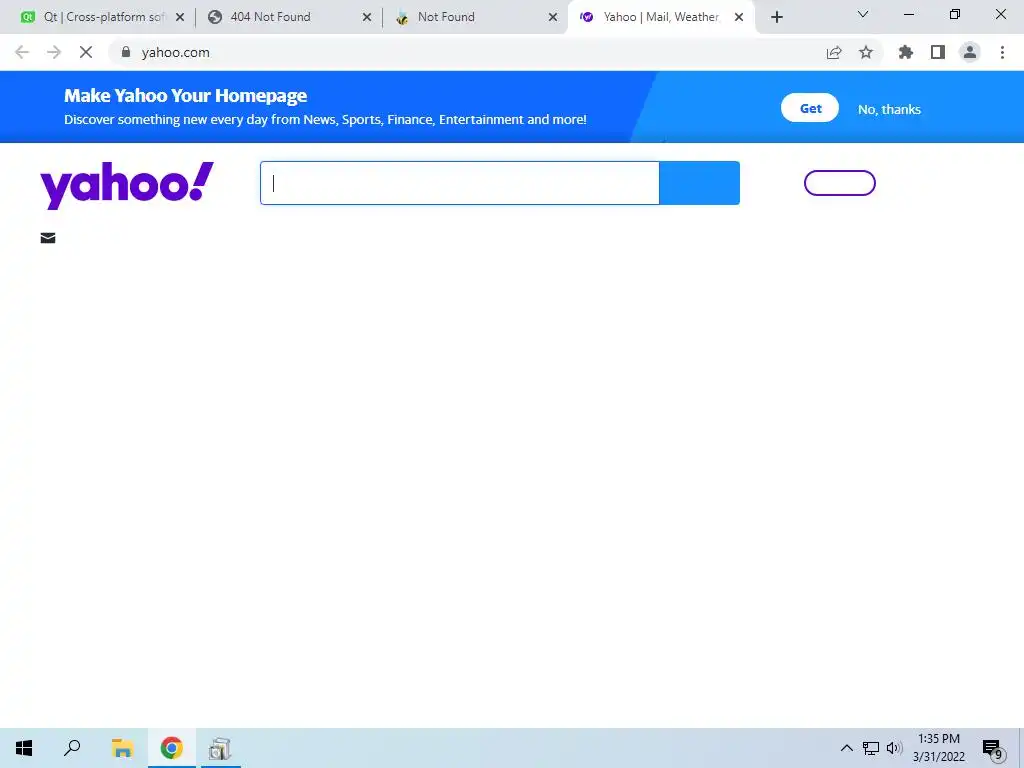Open a new tab with plus button
This screenshot has width=1024, height=768.
click(x=776, y=18)
